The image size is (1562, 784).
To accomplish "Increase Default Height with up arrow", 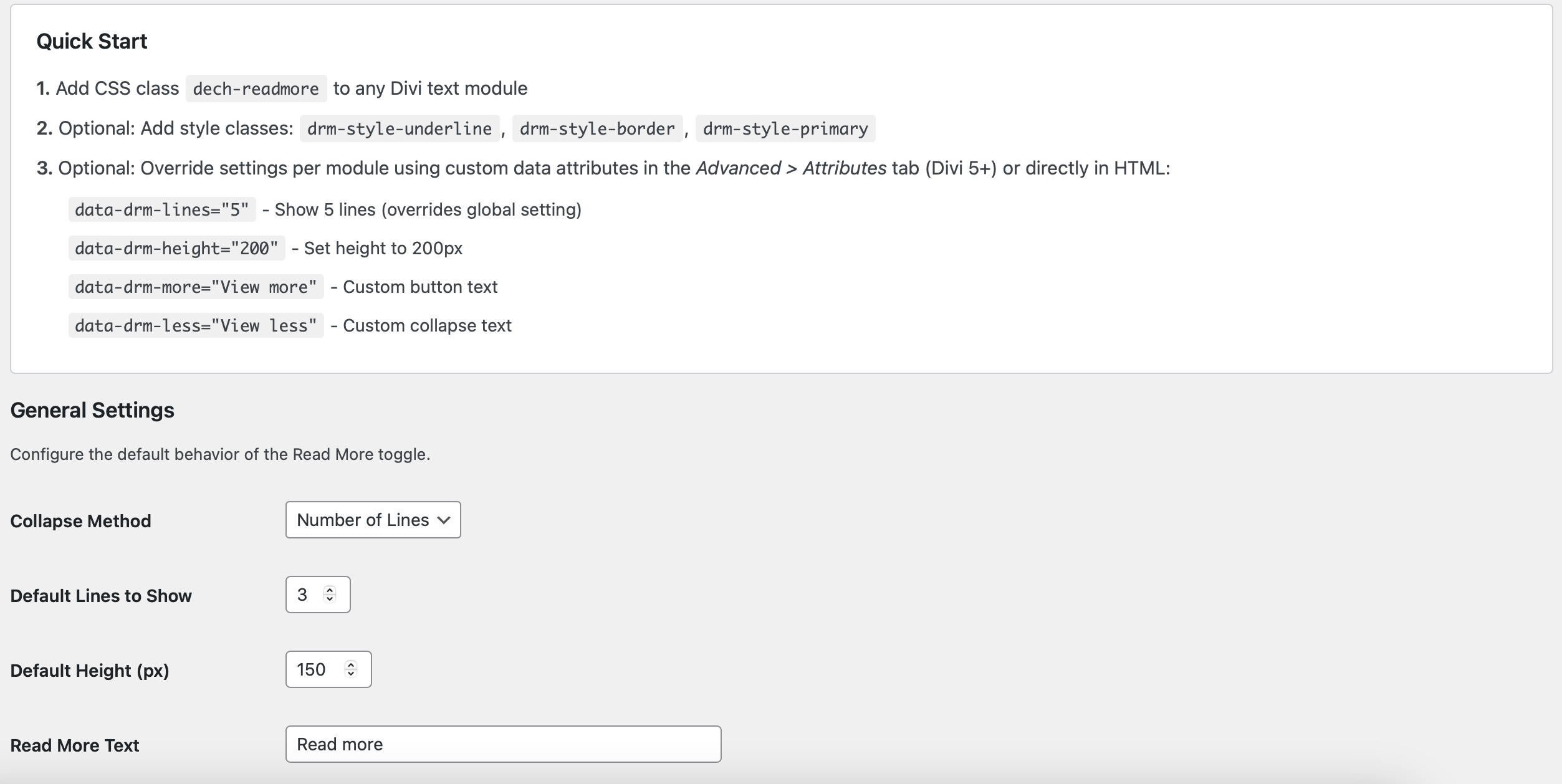I will pyautogui.click(x=351, y=664).
